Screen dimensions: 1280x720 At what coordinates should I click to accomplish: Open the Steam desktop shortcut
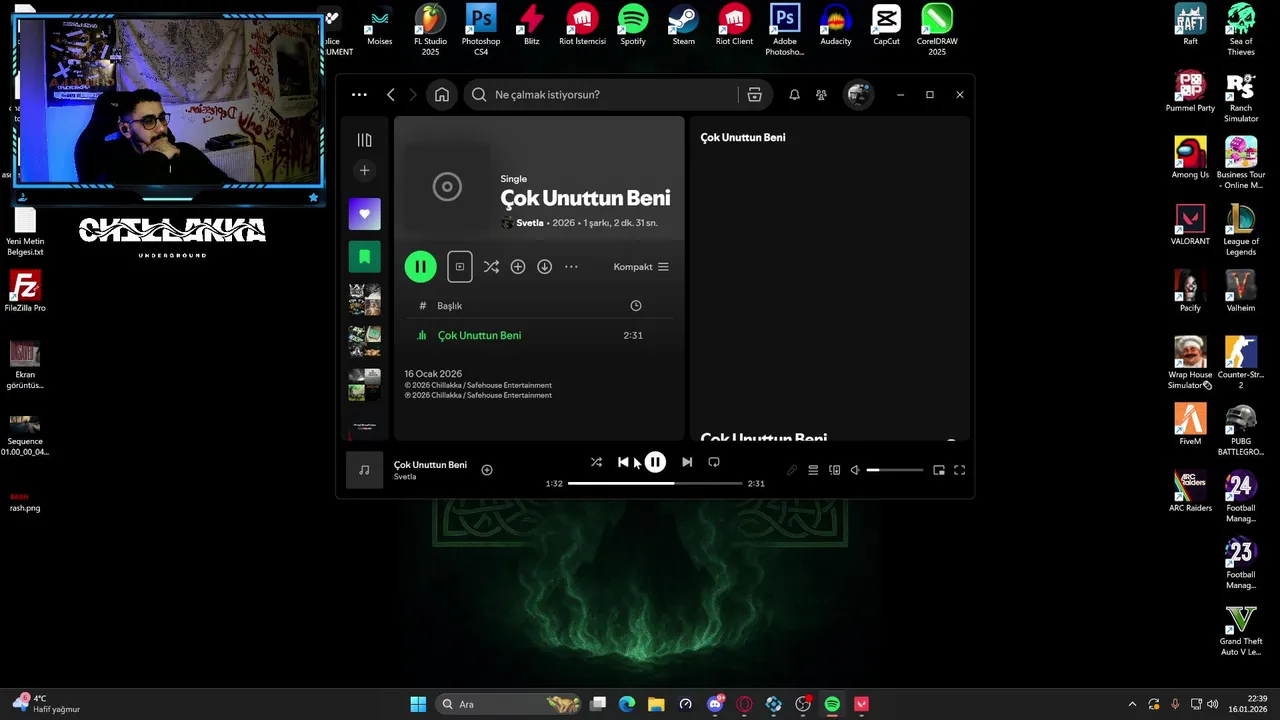[684, 26]
